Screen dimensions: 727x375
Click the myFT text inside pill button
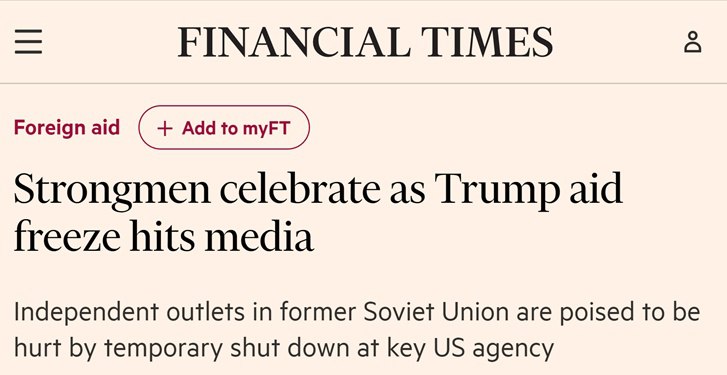click(x=266, y=128)
